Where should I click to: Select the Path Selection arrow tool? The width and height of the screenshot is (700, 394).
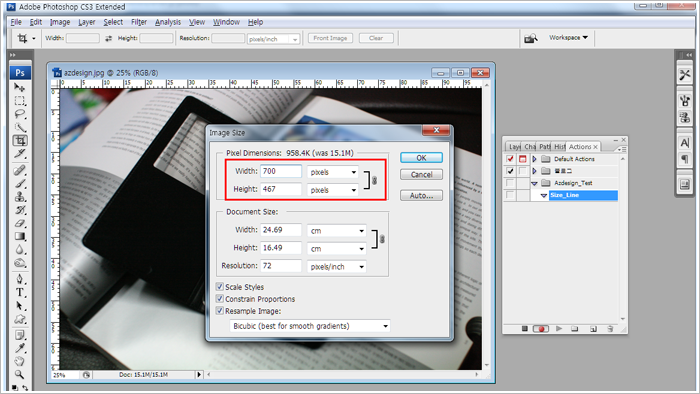[x=20, y=306]
